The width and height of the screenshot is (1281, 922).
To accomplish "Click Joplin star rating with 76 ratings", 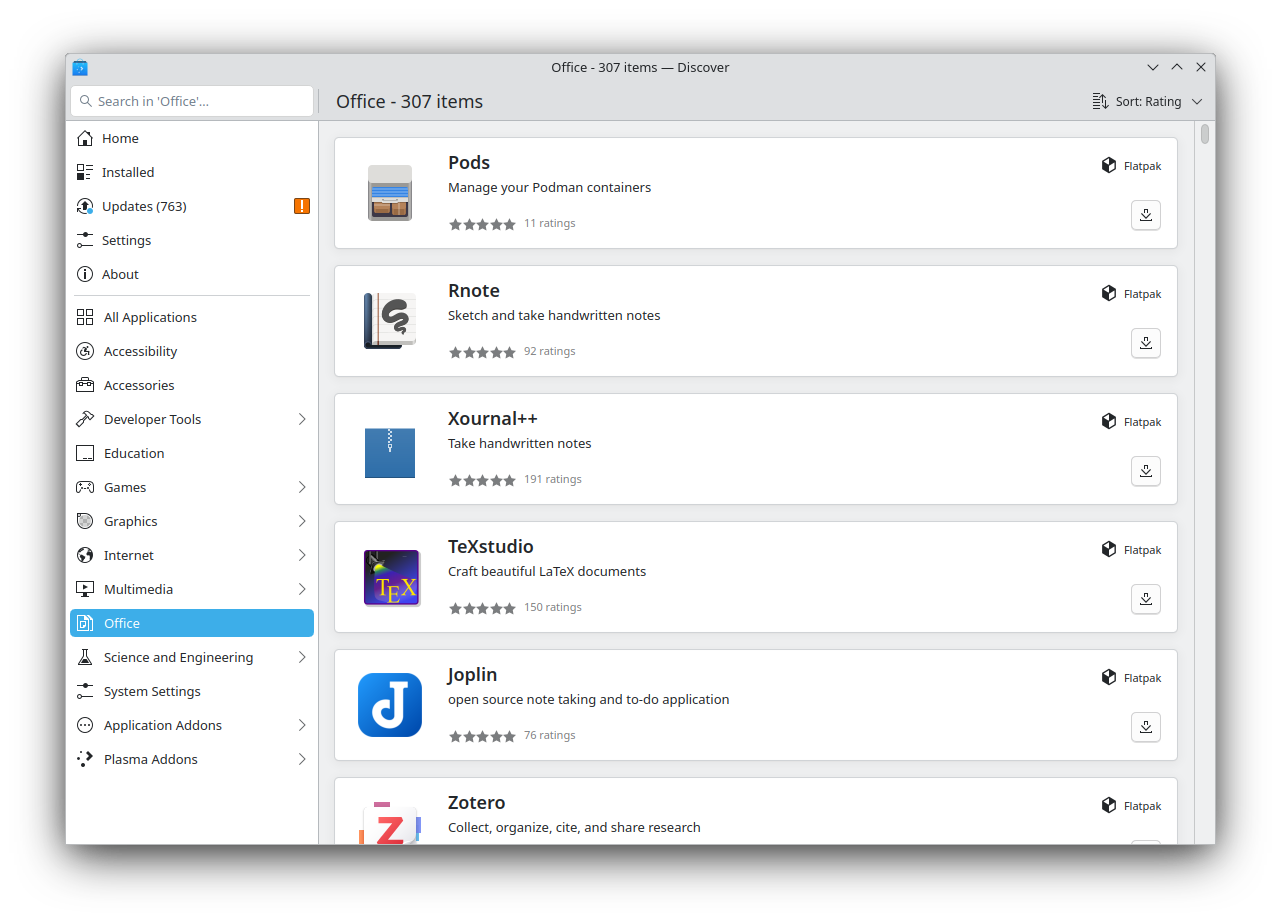I will (x=482, y=736).
